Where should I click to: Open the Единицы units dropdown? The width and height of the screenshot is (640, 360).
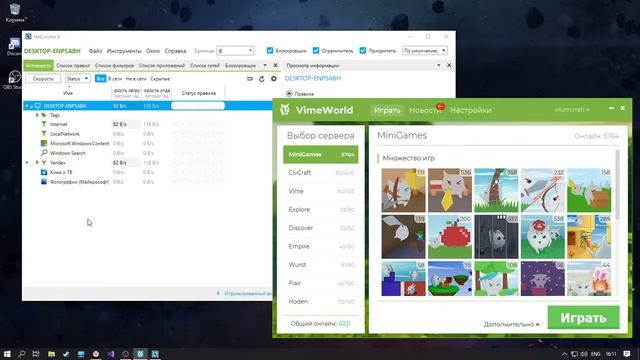[236, 51]
